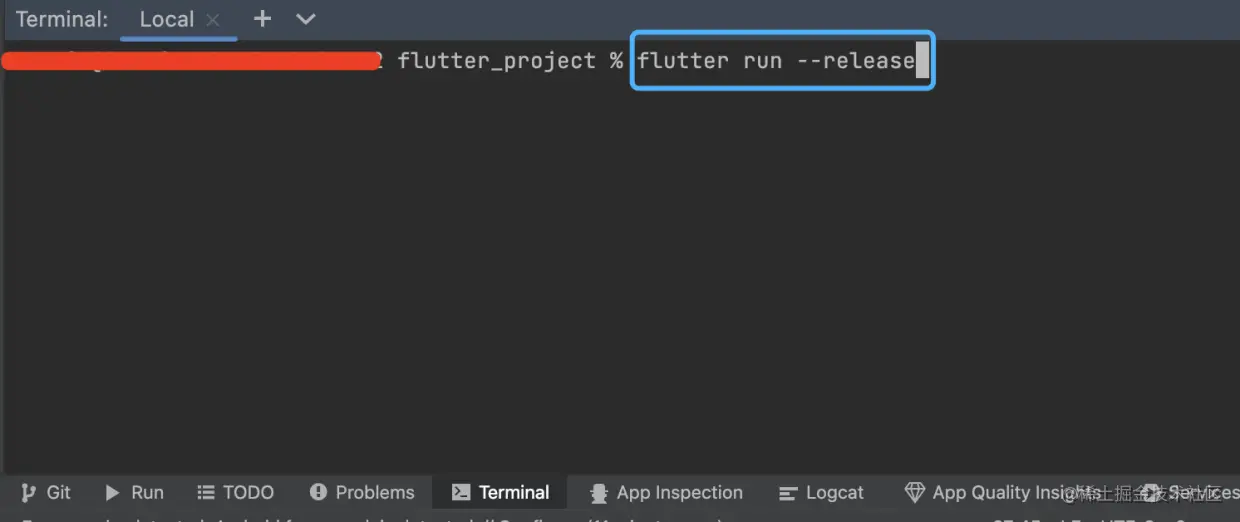Click the Problems warning icon
The width and height of the screenshot is (1240, 522).
319,492
